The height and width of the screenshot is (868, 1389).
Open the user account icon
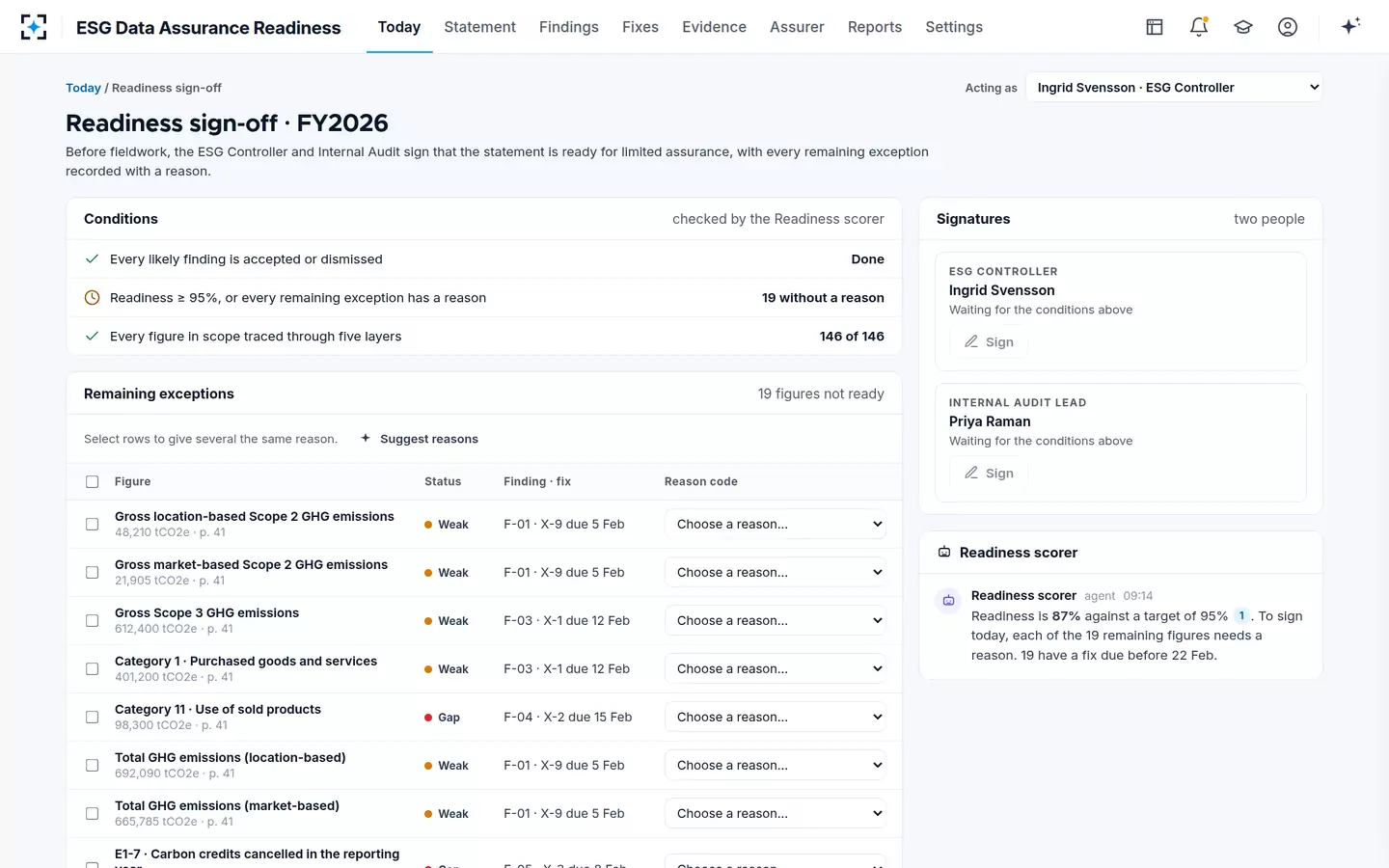point(1288,27)
